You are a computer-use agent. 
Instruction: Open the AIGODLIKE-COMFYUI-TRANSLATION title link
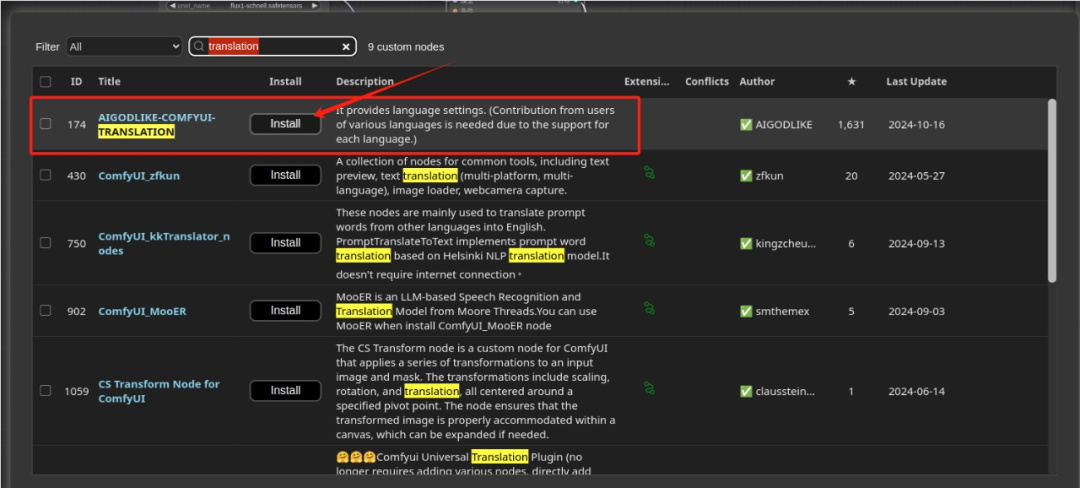click(x=157, y=125)
